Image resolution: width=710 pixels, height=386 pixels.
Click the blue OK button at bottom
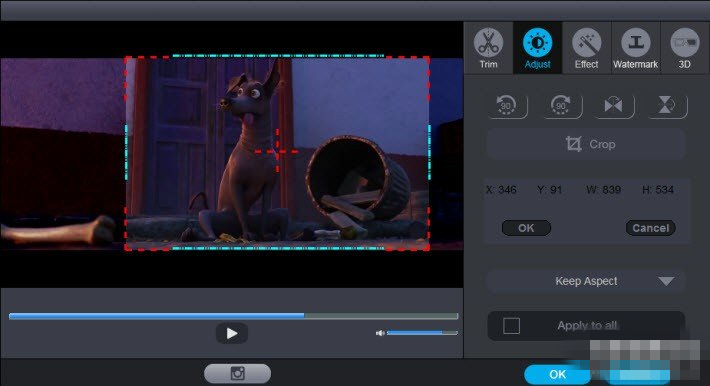coord(557,374)
